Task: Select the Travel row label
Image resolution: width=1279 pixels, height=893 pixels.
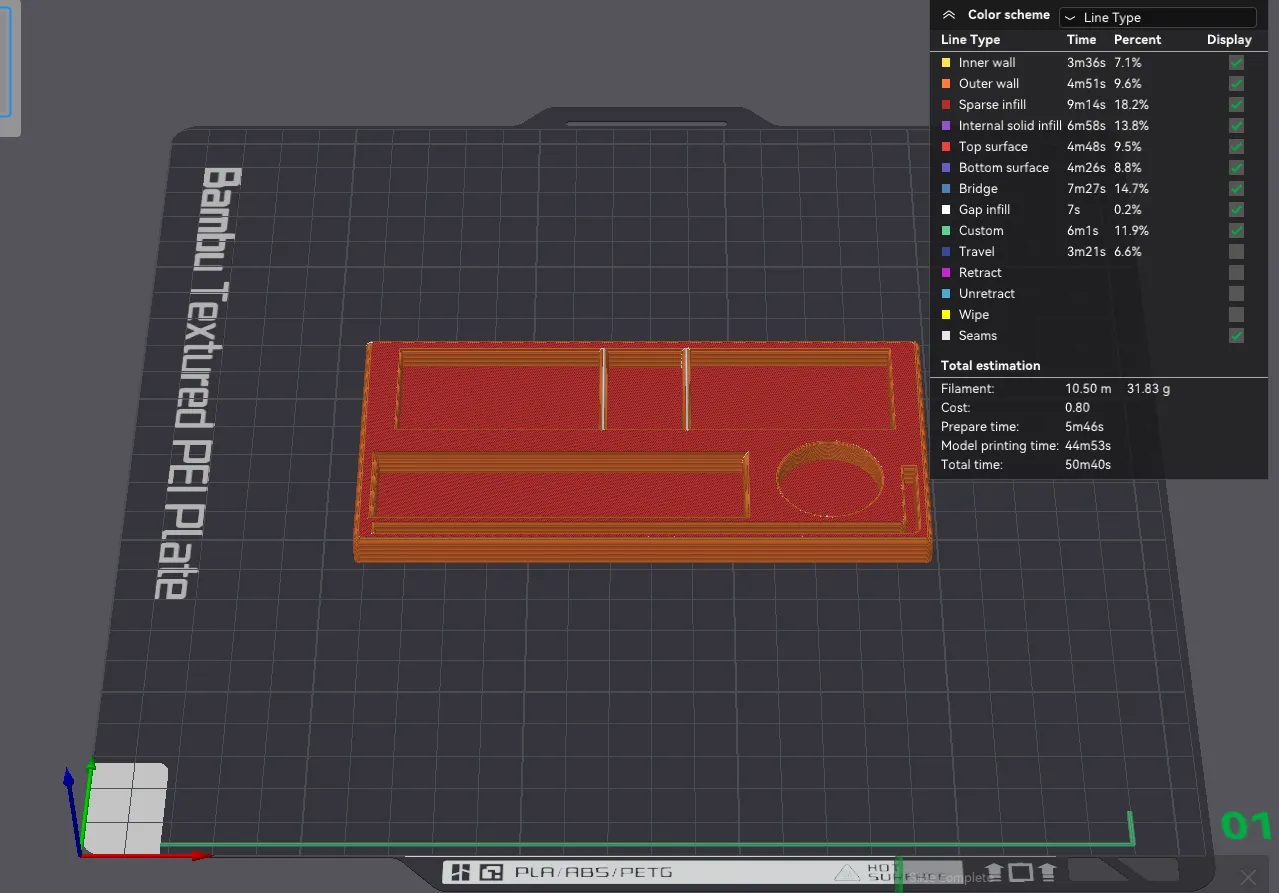Action: point(976,252)
